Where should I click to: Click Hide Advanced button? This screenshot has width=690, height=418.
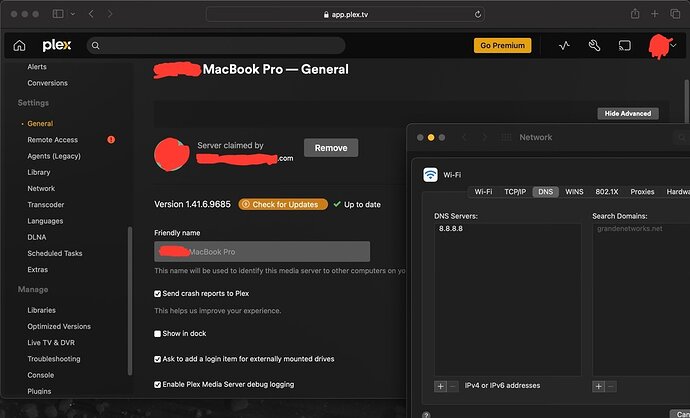pyautogui.click(x=628, y=114)
